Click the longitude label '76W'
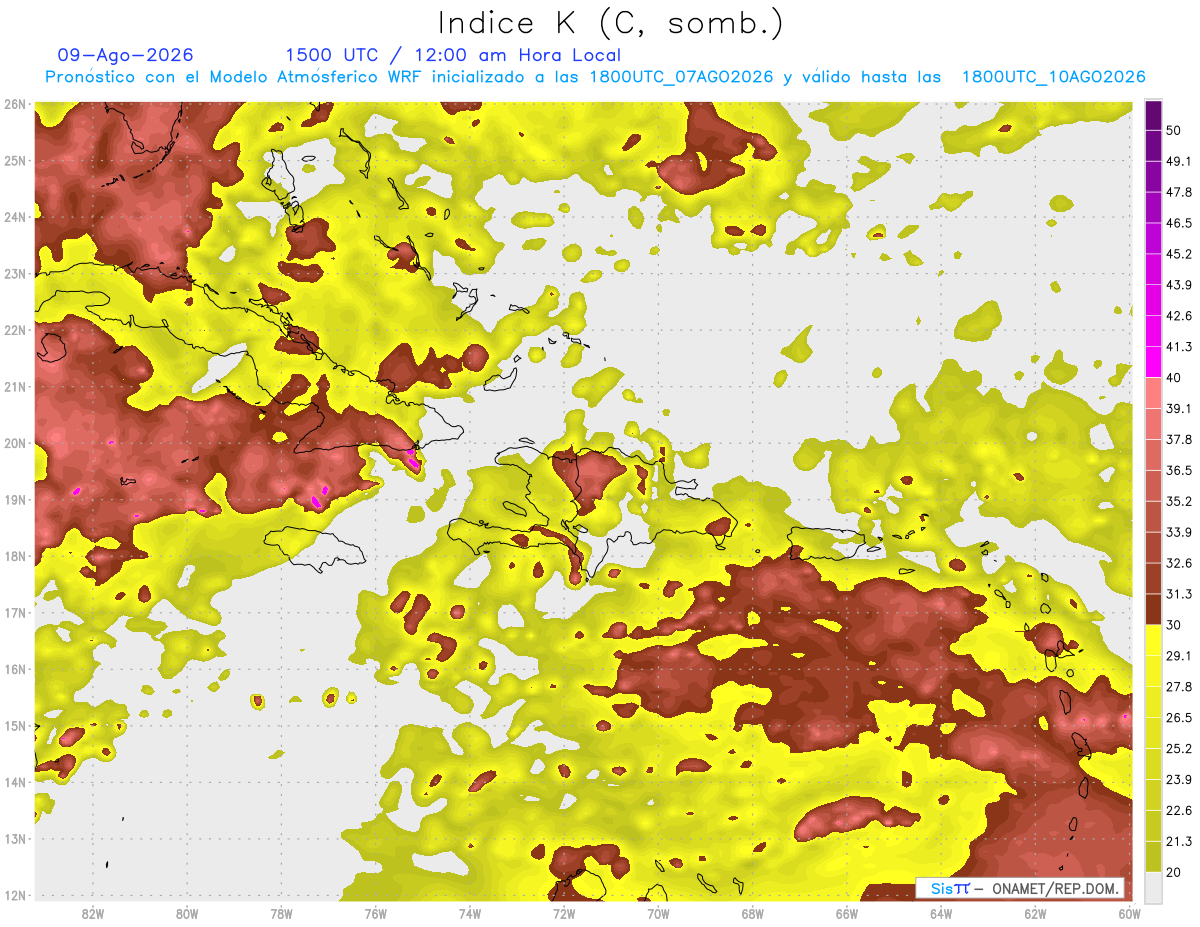 click(x=376, y=914)
